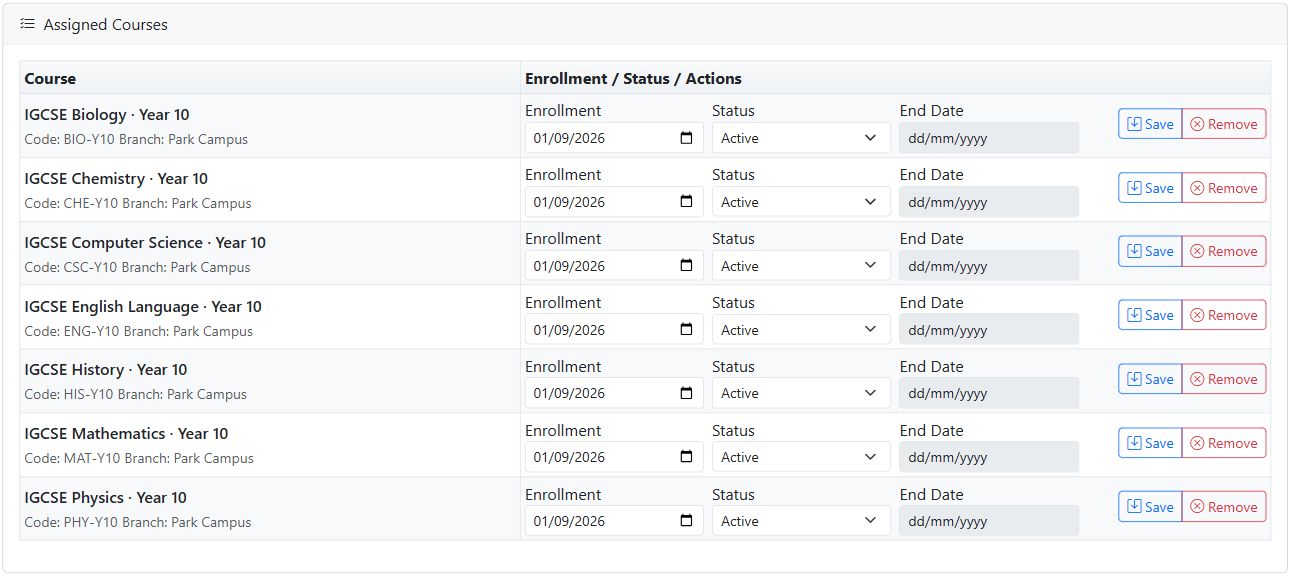The width and height of the screenshot is (1290, 578).
Task: Open Status dropdown for IGCSE Physics
Action: 801,521
